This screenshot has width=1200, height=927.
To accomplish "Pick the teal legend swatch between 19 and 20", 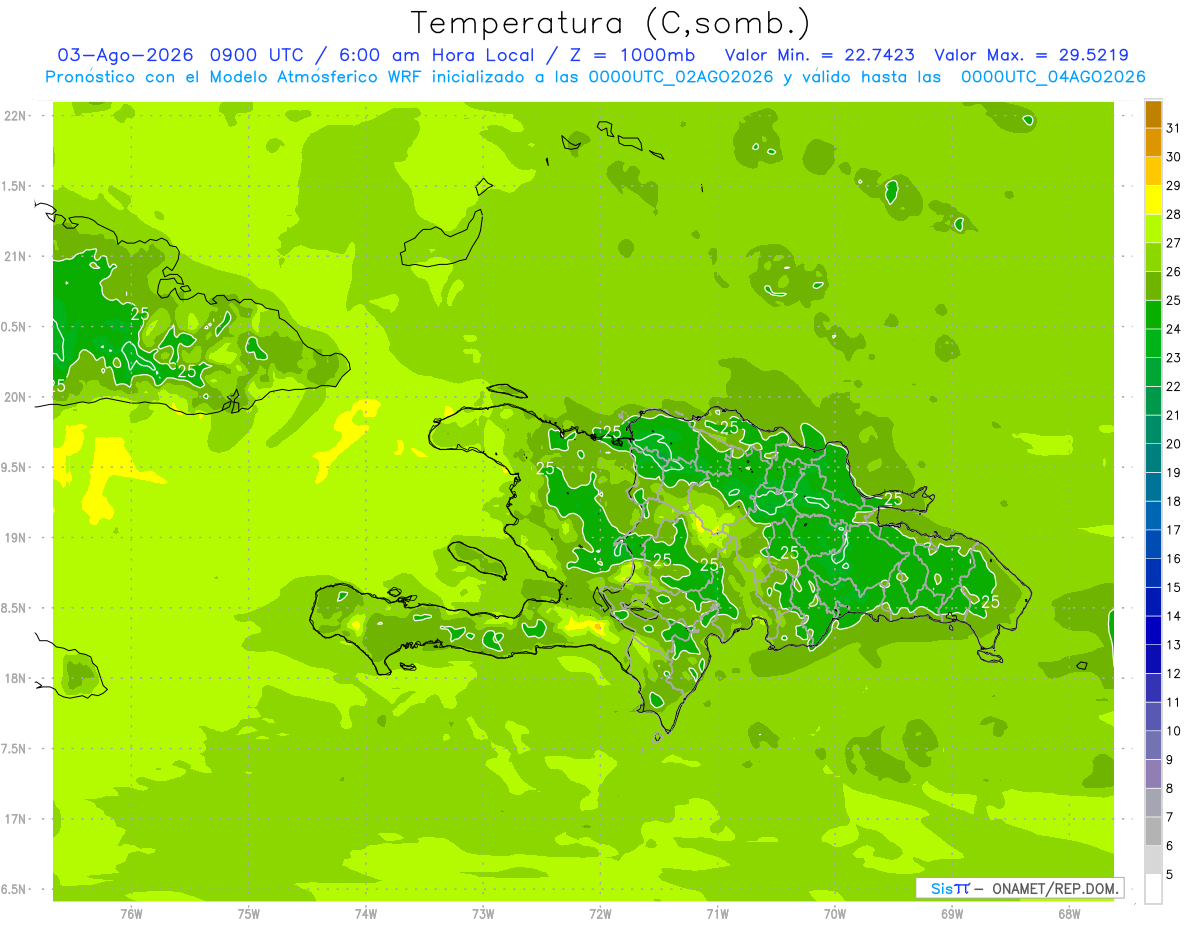I will click(1153, 459).
